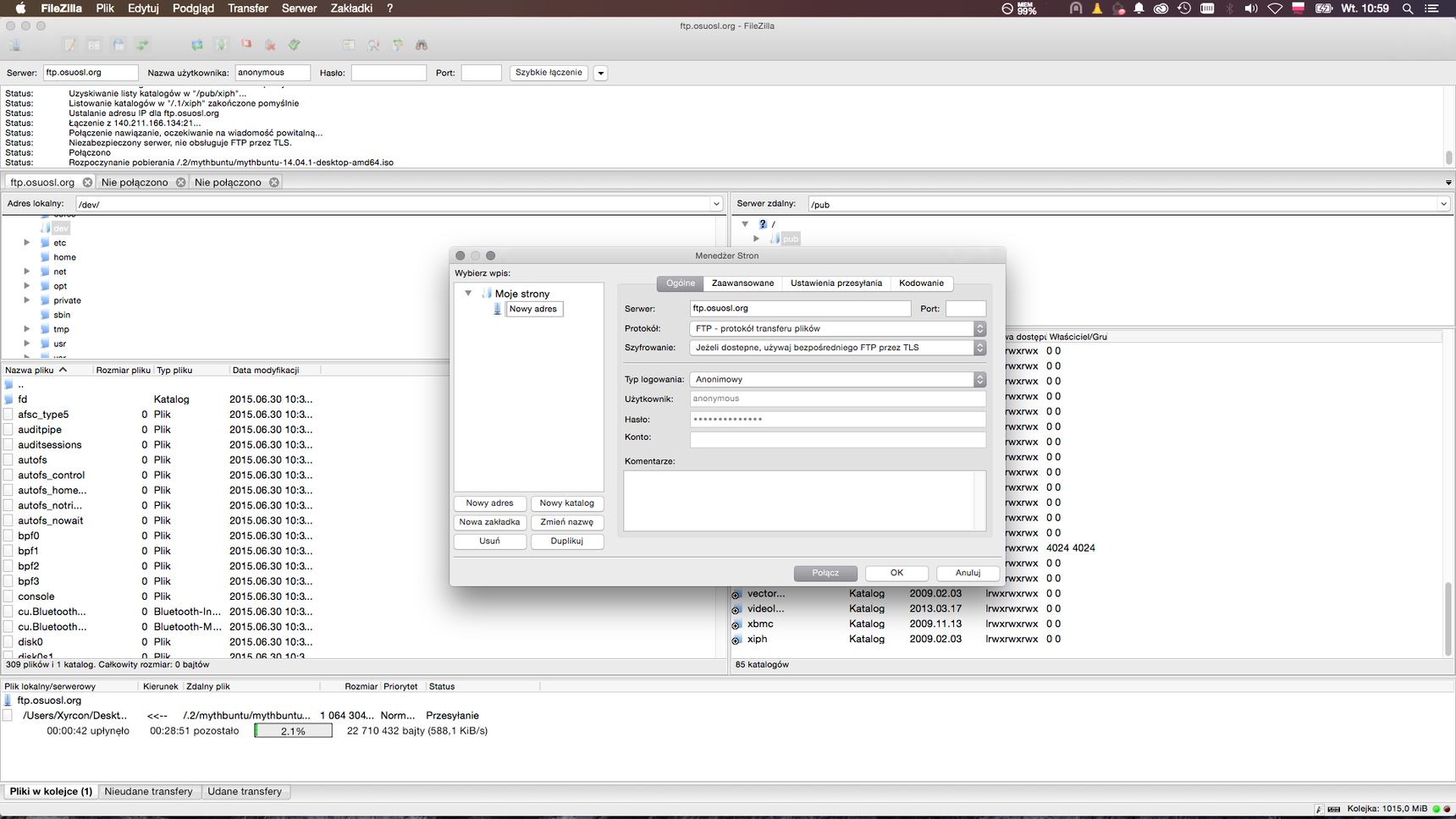Expand the etc folder in local tree
This screenshot has height=819, width=1456.
(27, 243)
